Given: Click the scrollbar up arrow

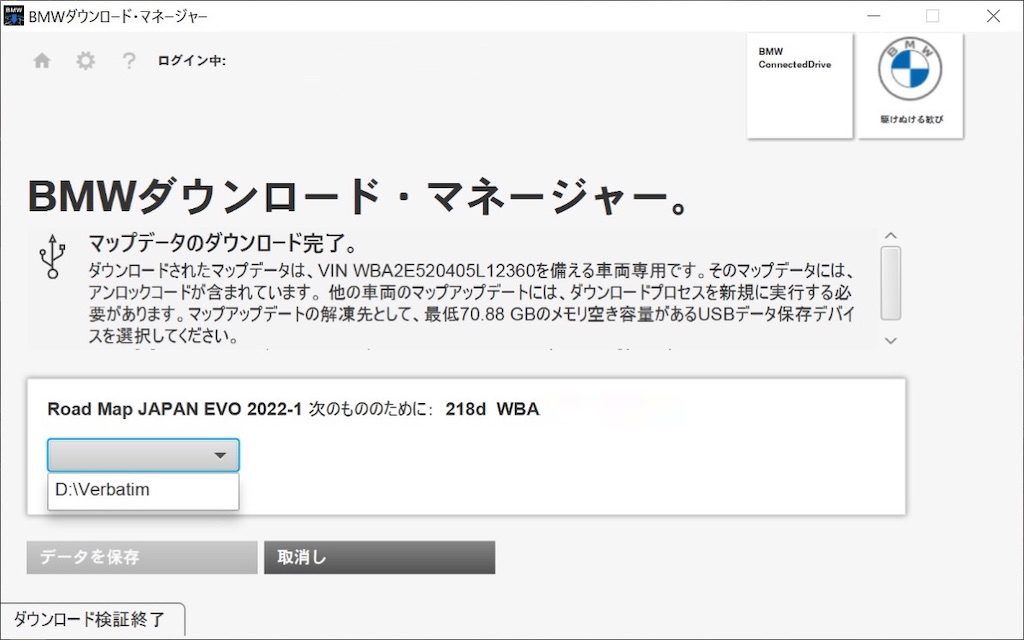Looking at the screenshot, I should 890,234.
